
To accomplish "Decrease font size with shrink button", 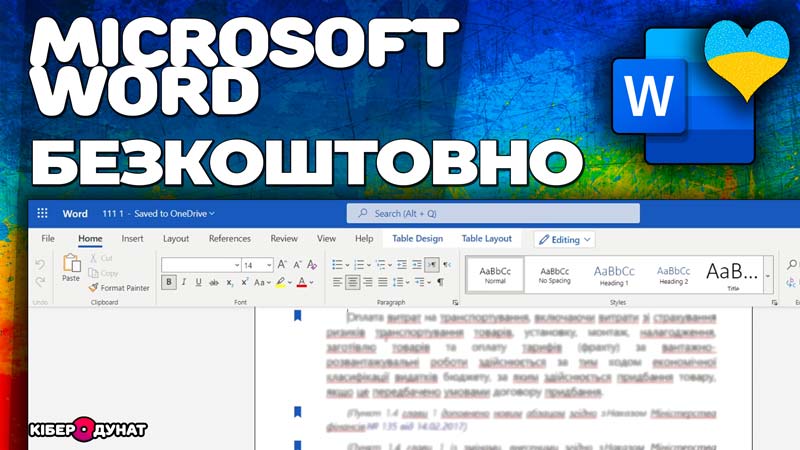I will pos(297,264).
